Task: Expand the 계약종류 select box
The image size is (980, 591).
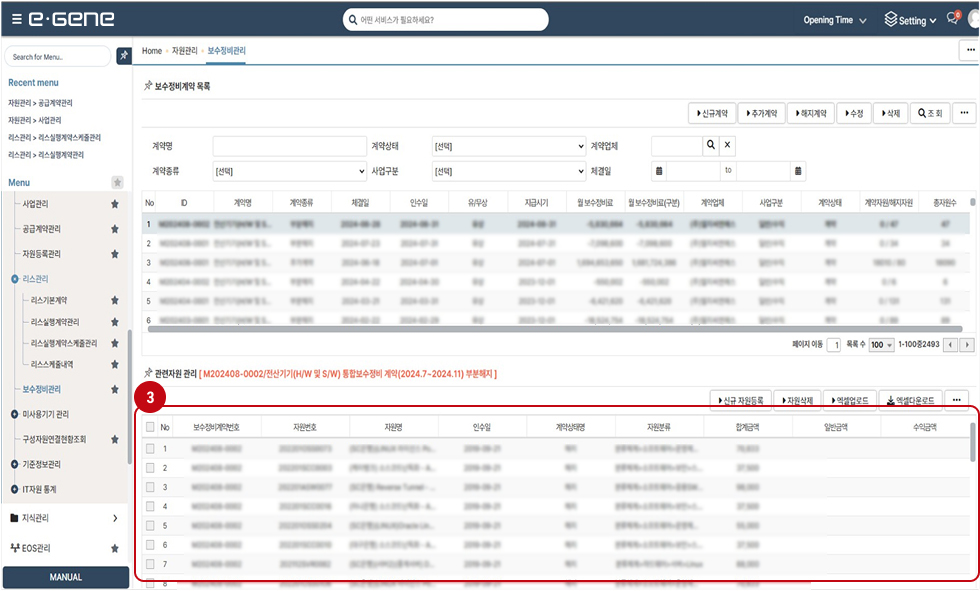Action: (289, 171)
